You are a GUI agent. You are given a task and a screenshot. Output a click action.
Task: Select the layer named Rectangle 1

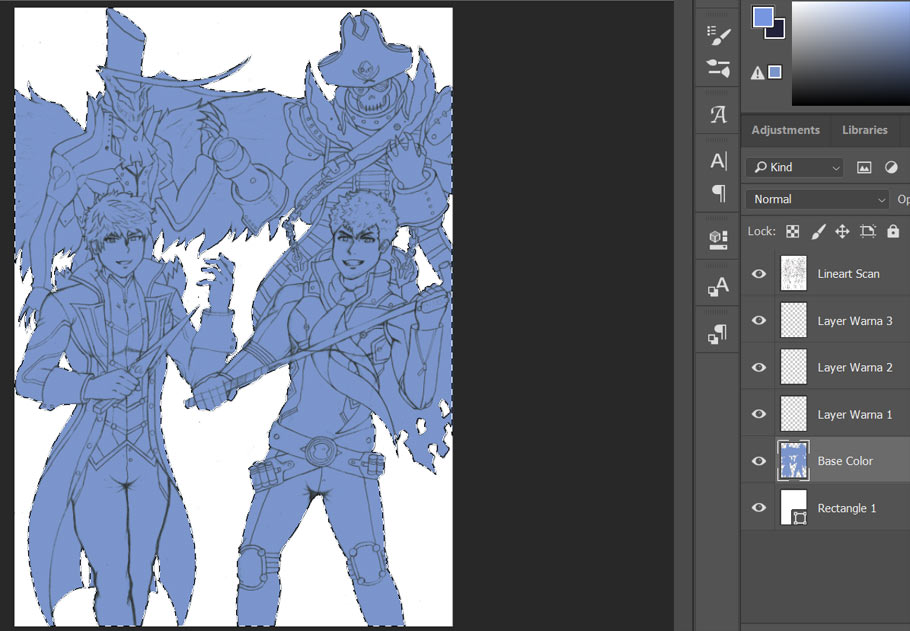pos(847,508)
